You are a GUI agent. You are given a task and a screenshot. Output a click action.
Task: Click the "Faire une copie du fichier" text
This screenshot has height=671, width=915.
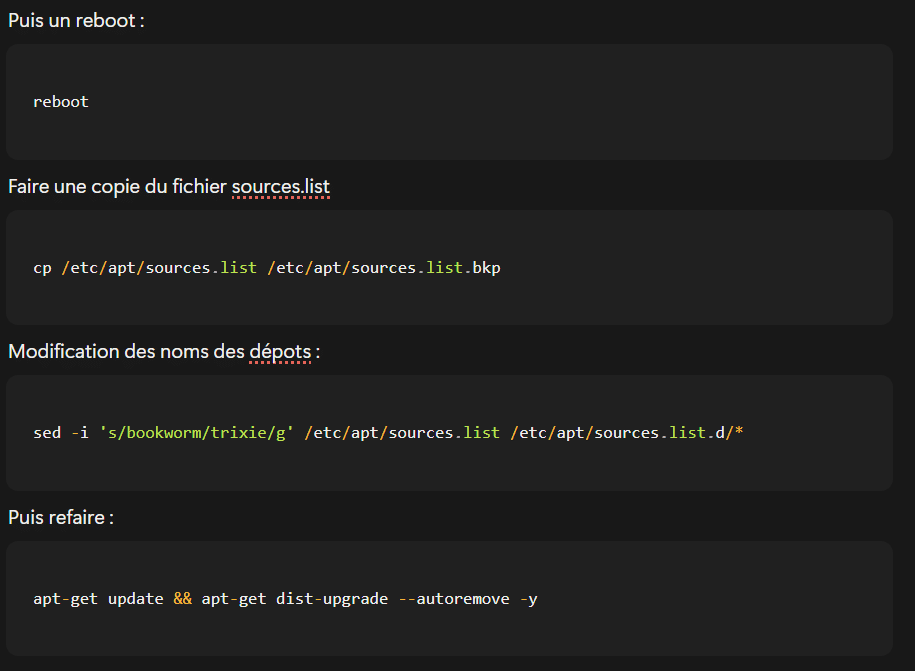click(x=118, y=187)
